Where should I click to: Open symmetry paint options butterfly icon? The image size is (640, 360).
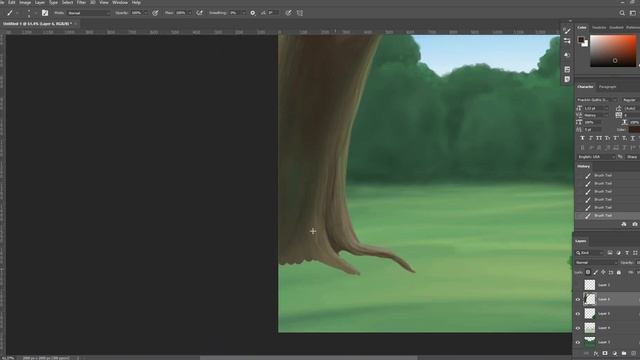[300, 13]
